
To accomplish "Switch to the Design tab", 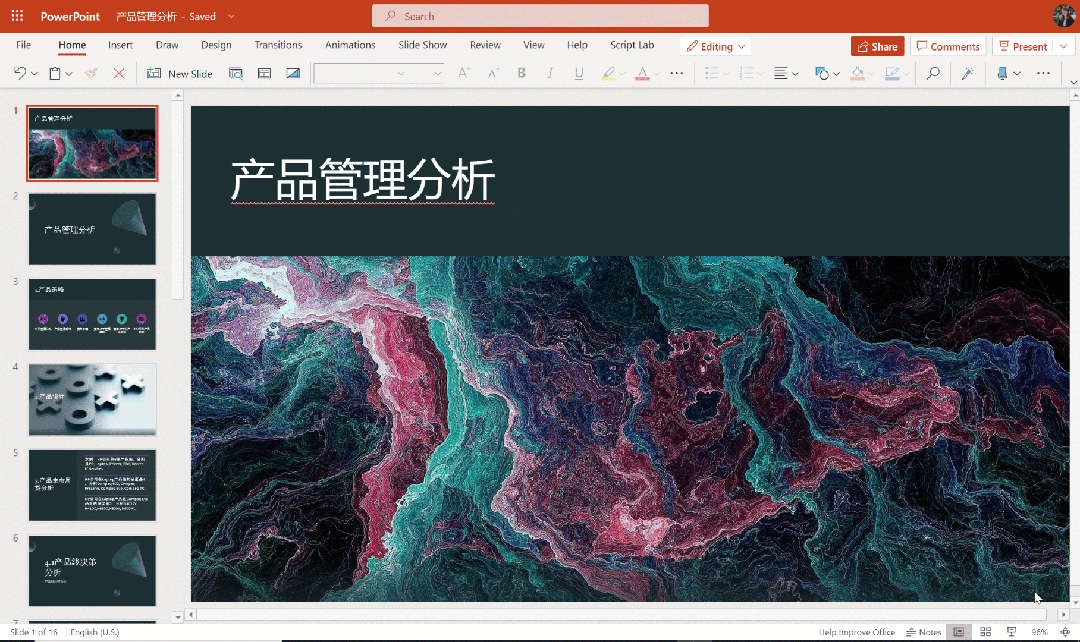I will pos(216,45).
